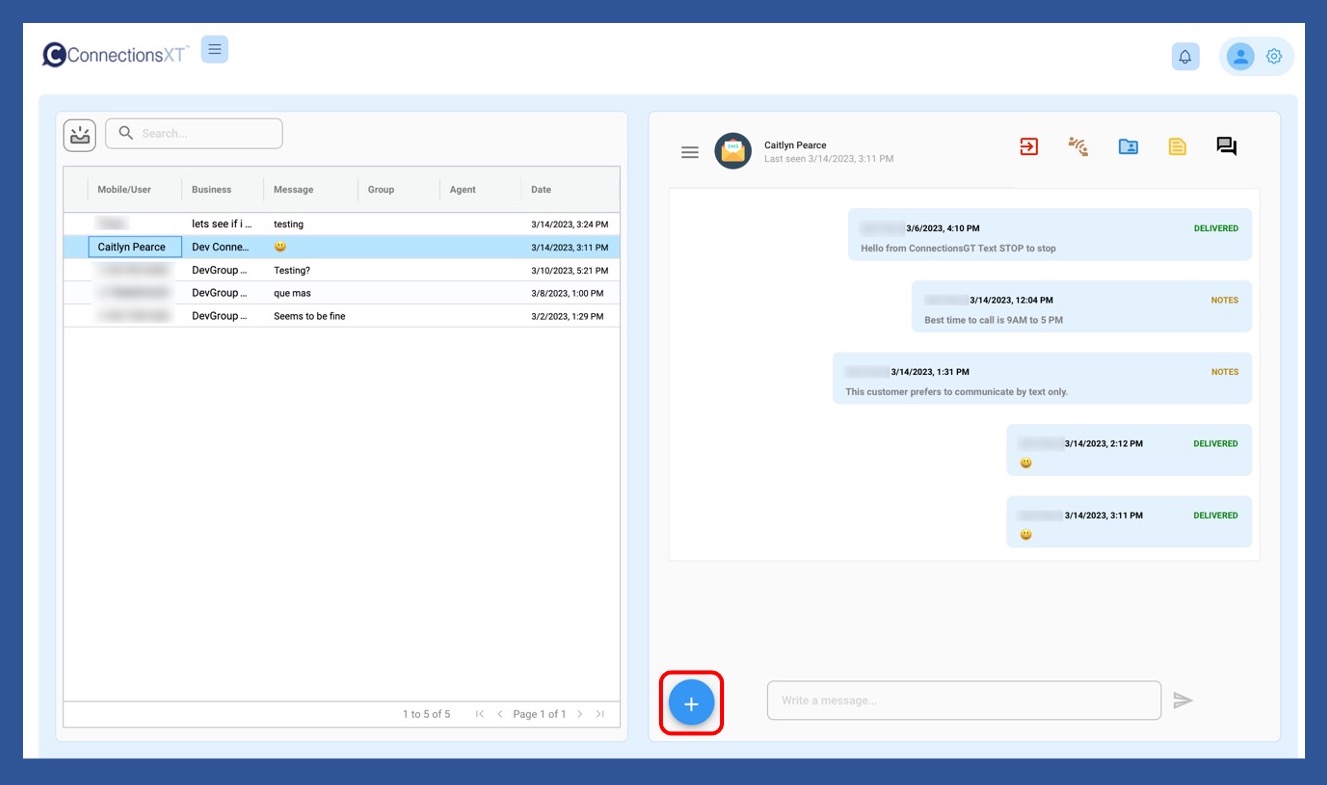The height and width of the screenshot is (785, 1327).
Task: Open the blue contact folder icon
Action: [1128, 147]
